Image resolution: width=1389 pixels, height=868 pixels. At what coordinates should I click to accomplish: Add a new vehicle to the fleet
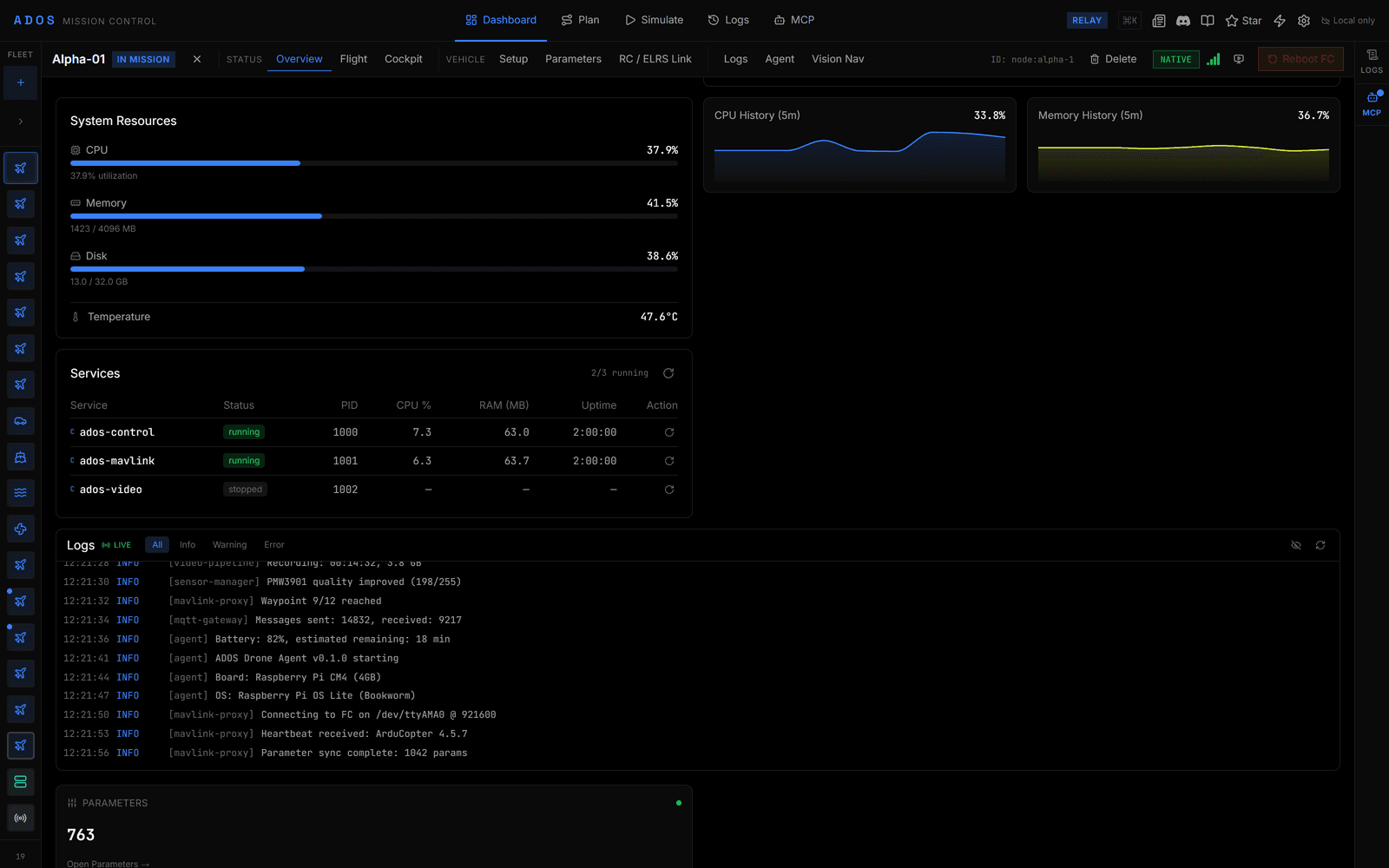coord(20,83)
